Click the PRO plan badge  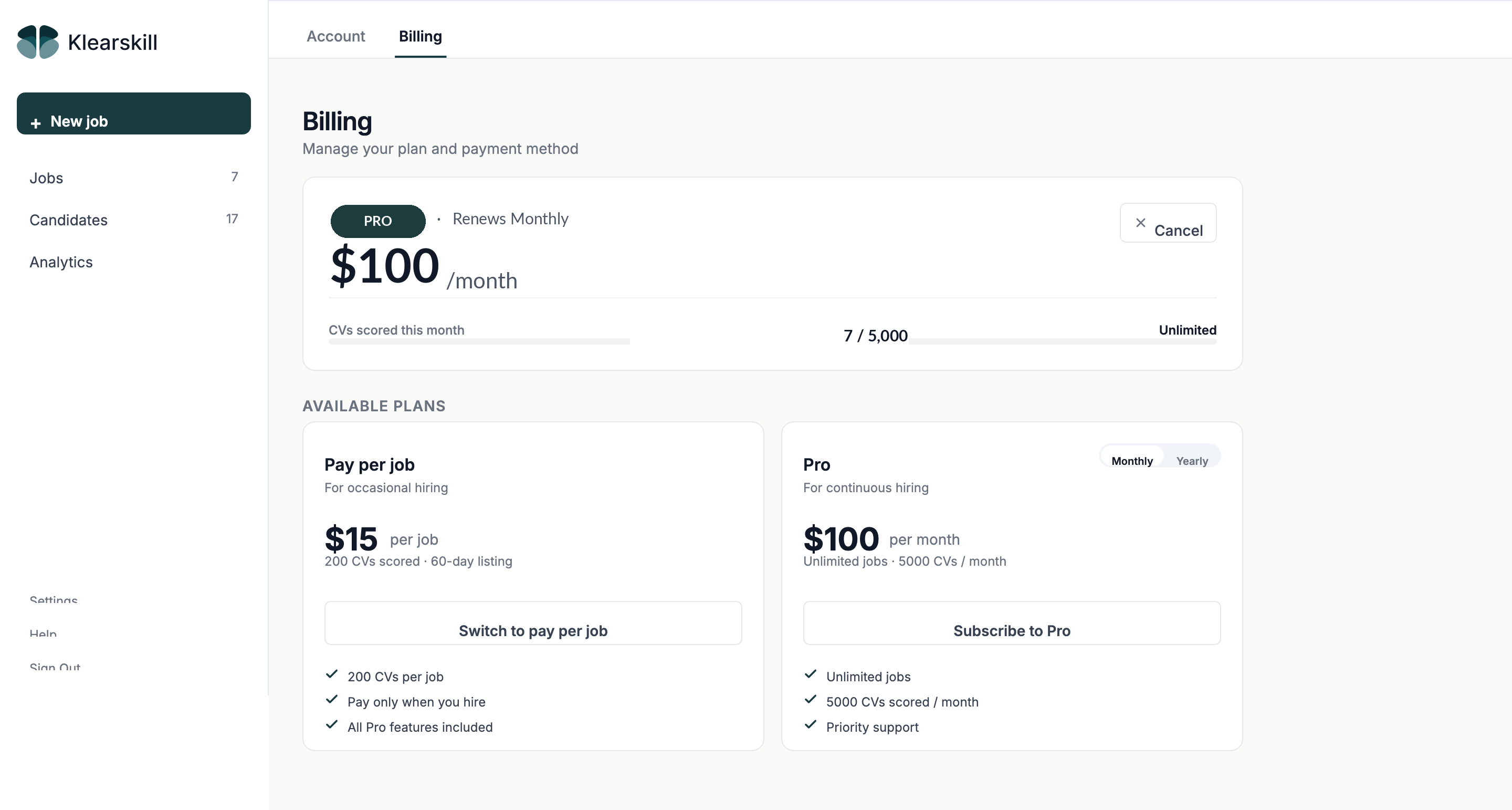point(378,221)
